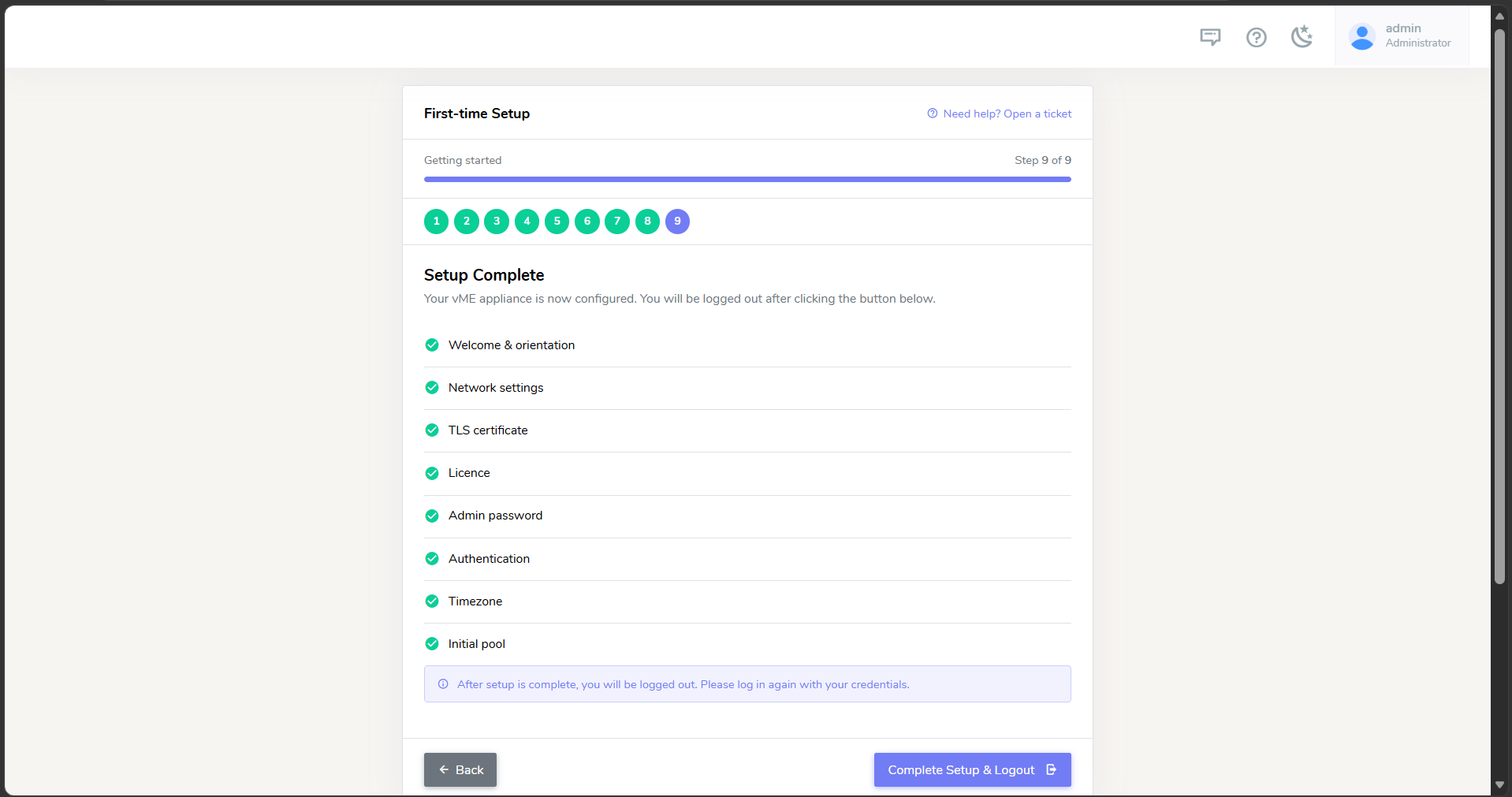Screen dimensions: 1512x797
Task: Click the green check beside Network settings
Action: pyautogui.click(x=432, y=388)
